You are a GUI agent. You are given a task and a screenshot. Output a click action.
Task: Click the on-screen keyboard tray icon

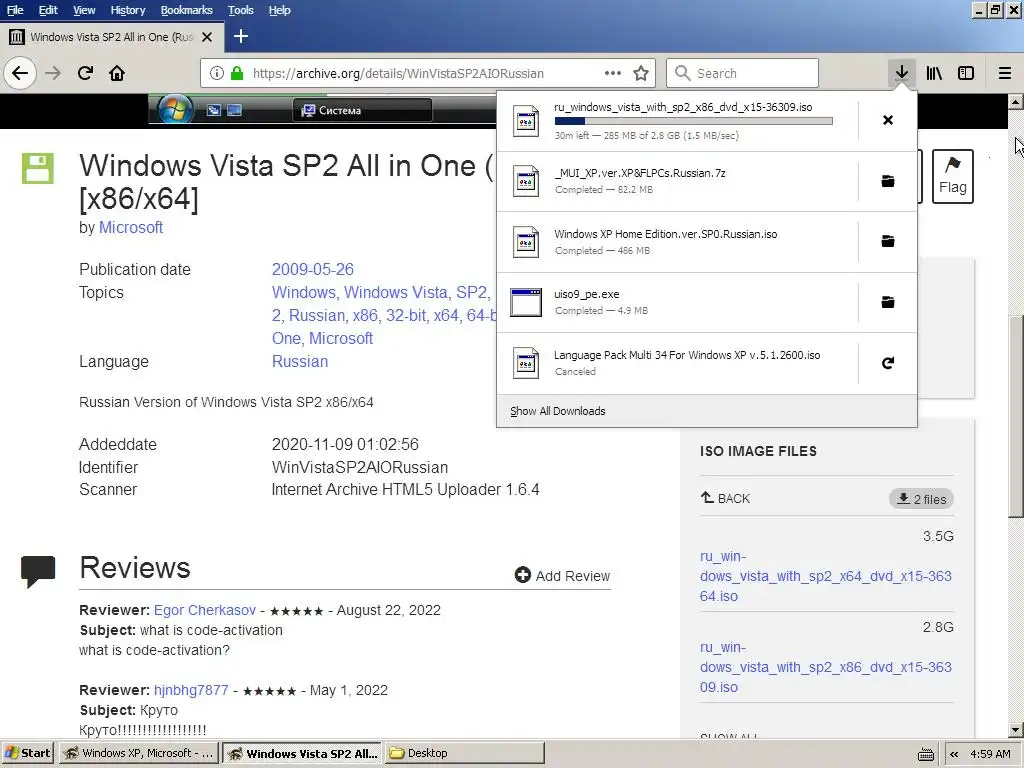point(925,754)
